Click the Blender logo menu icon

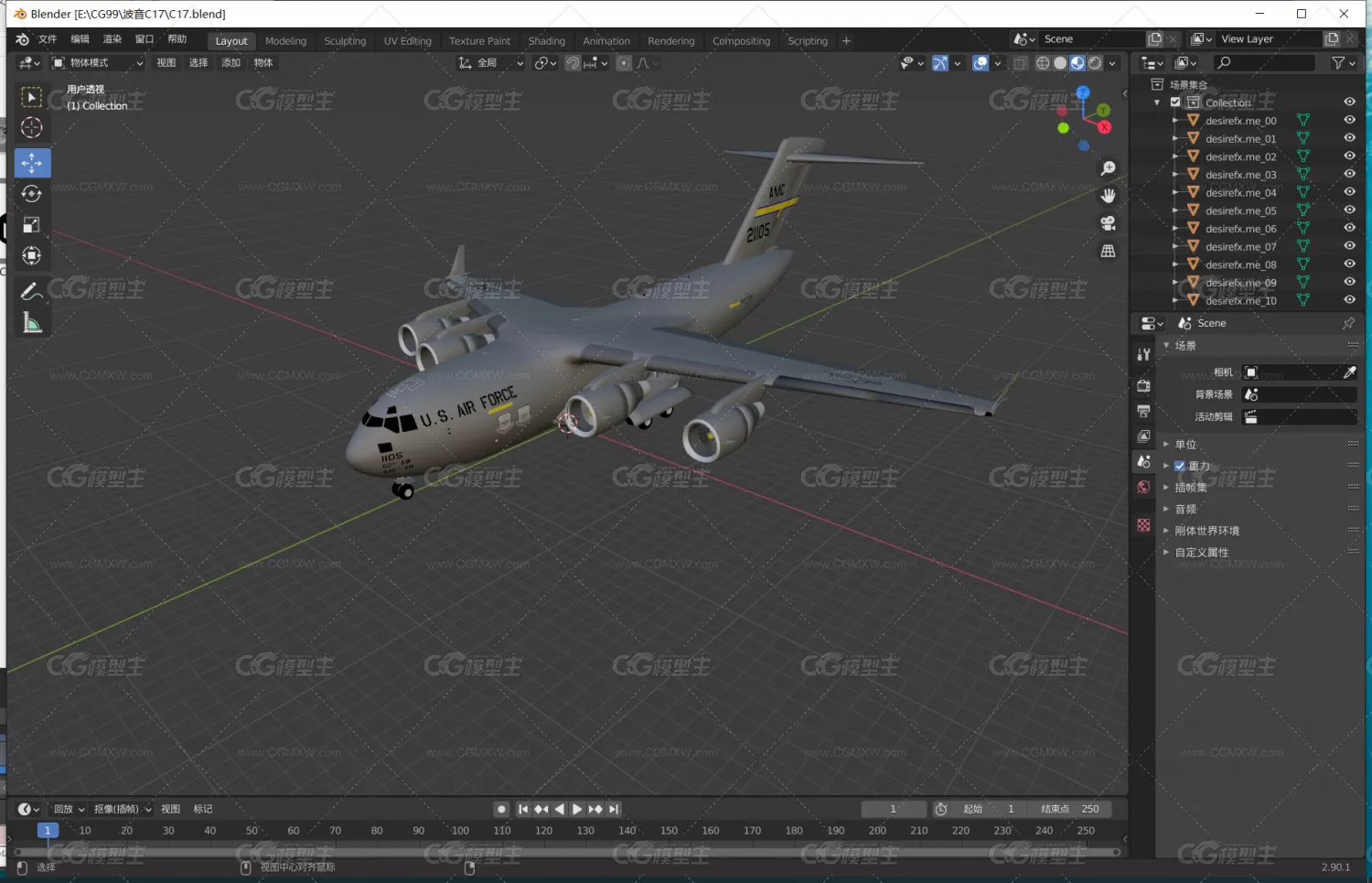(x=22, y=39)
